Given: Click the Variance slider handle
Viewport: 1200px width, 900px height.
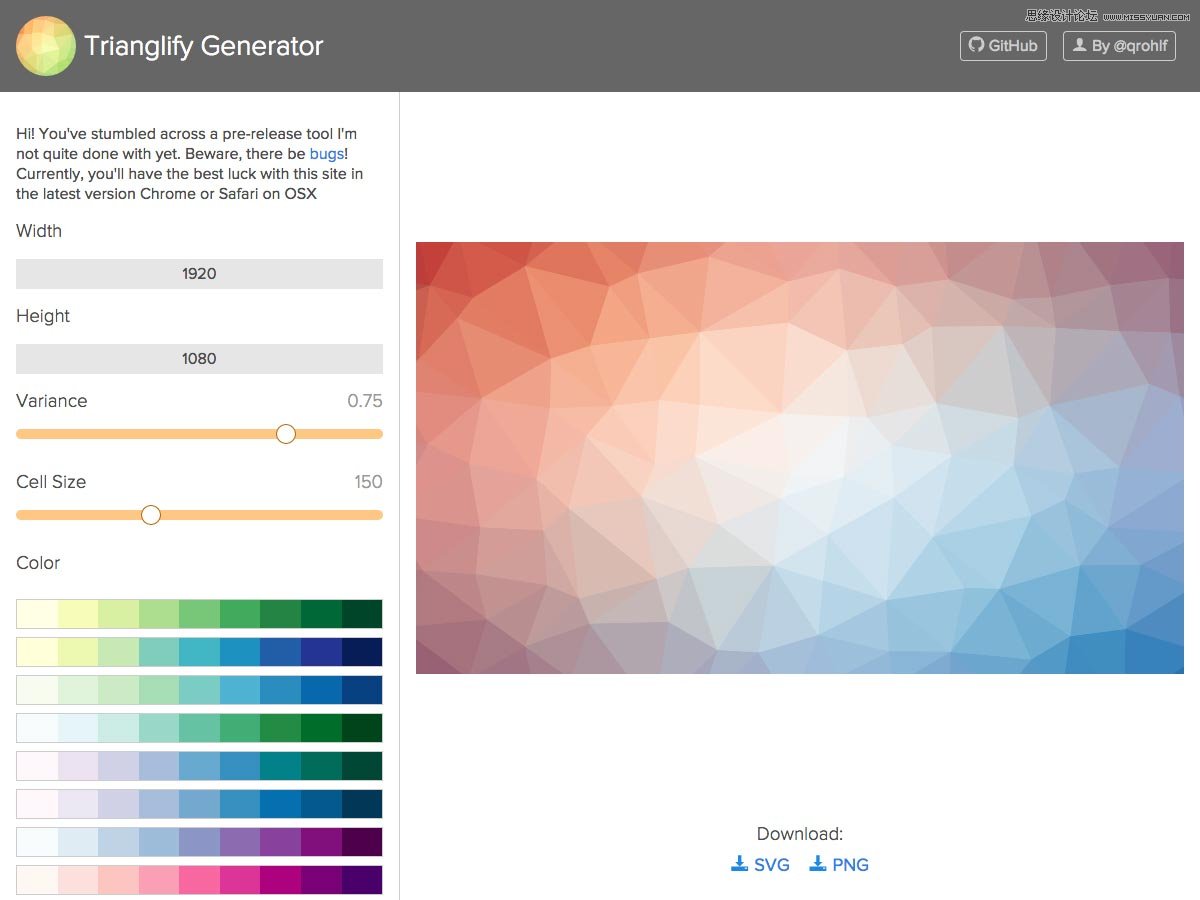Looking at the screenshot, I should click(286, 434).
